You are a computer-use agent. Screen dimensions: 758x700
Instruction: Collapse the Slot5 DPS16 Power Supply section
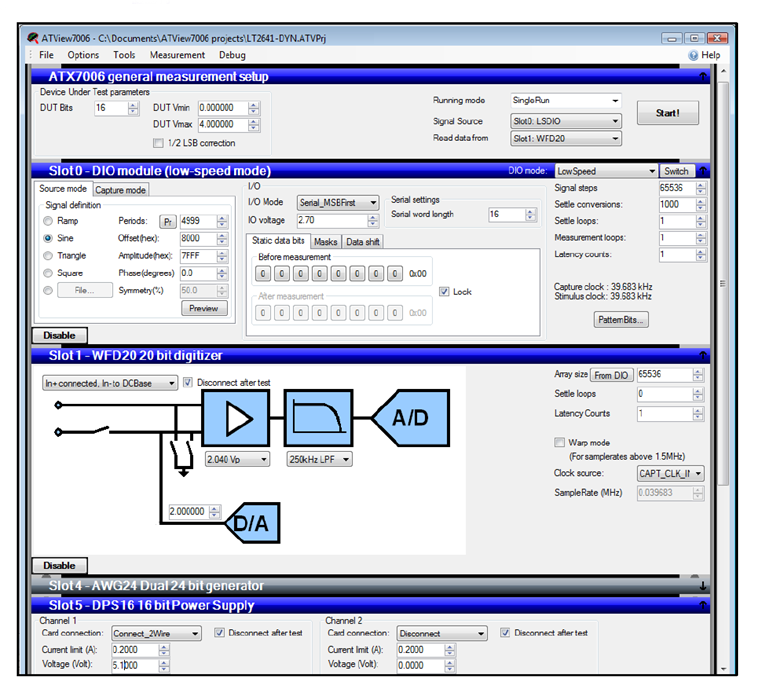tap(703, 605)
